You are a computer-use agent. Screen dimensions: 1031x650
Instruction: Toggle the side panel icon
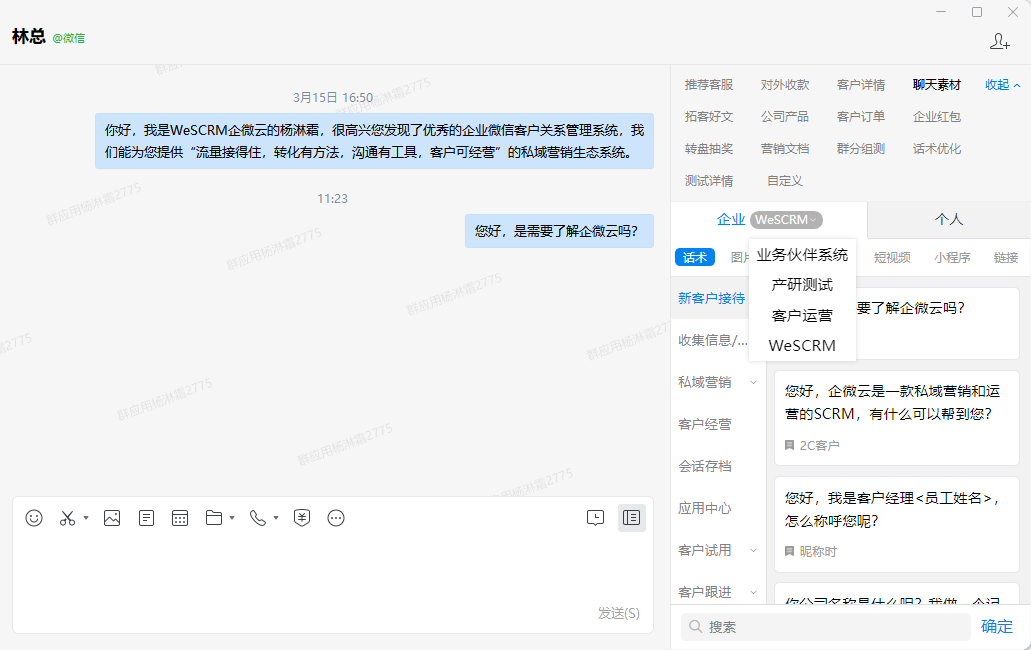631,518
